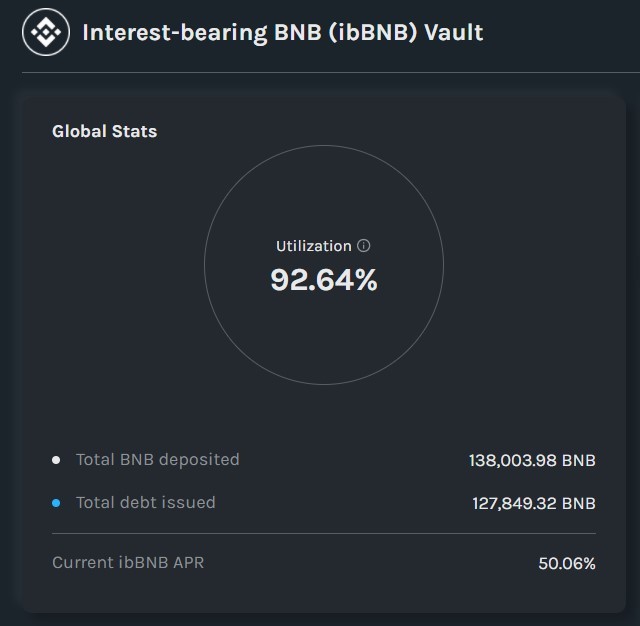The height and width of the screenshot is (626, 640).
Task: Click the Current ibBNB APR label
Action: 128,563
